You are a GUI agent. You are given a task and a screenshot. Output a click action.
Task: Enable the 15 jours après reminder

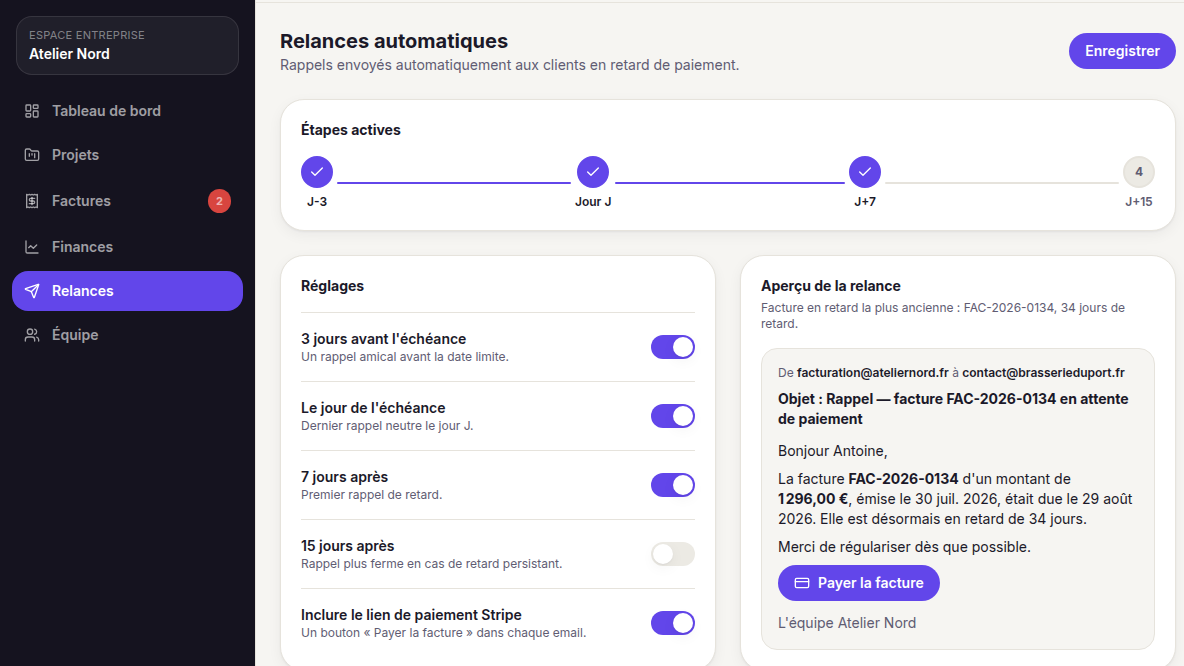(673, 554)
